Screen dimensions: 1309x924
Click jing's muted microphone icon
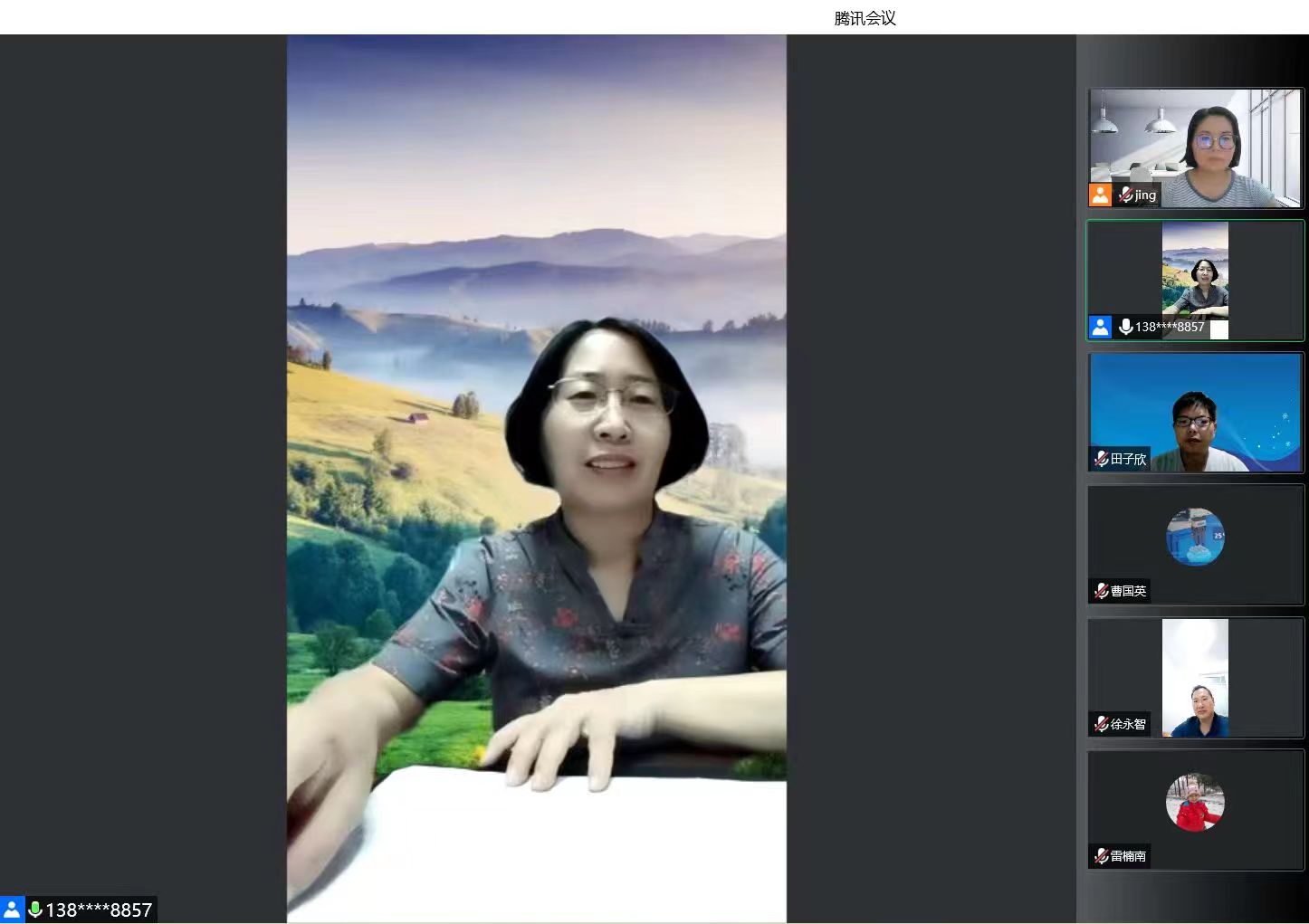[1125, 195]
